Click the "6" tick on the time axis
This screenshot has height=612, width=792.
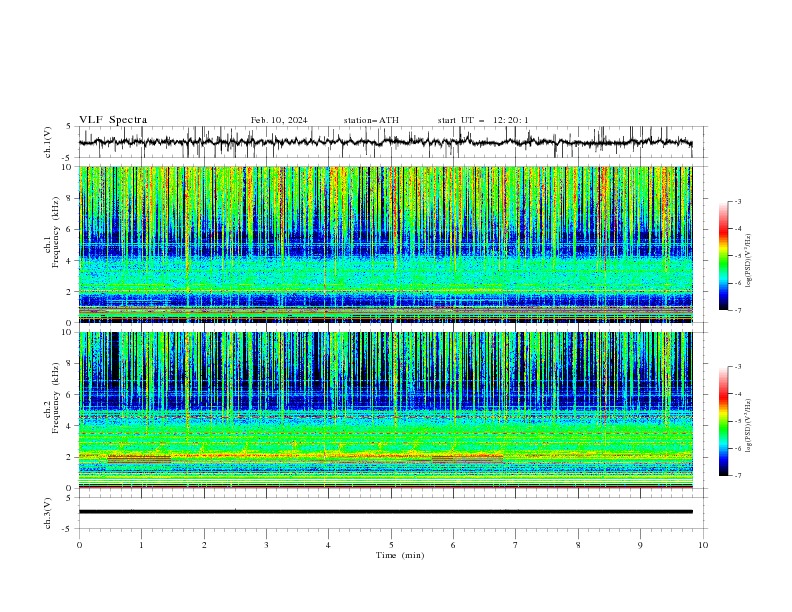(x=453, y=545)
